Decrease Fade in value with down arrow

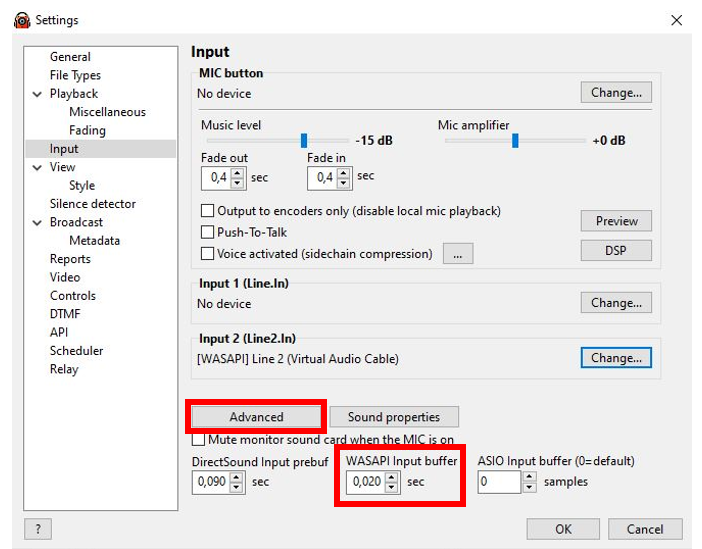coord(343,183)
